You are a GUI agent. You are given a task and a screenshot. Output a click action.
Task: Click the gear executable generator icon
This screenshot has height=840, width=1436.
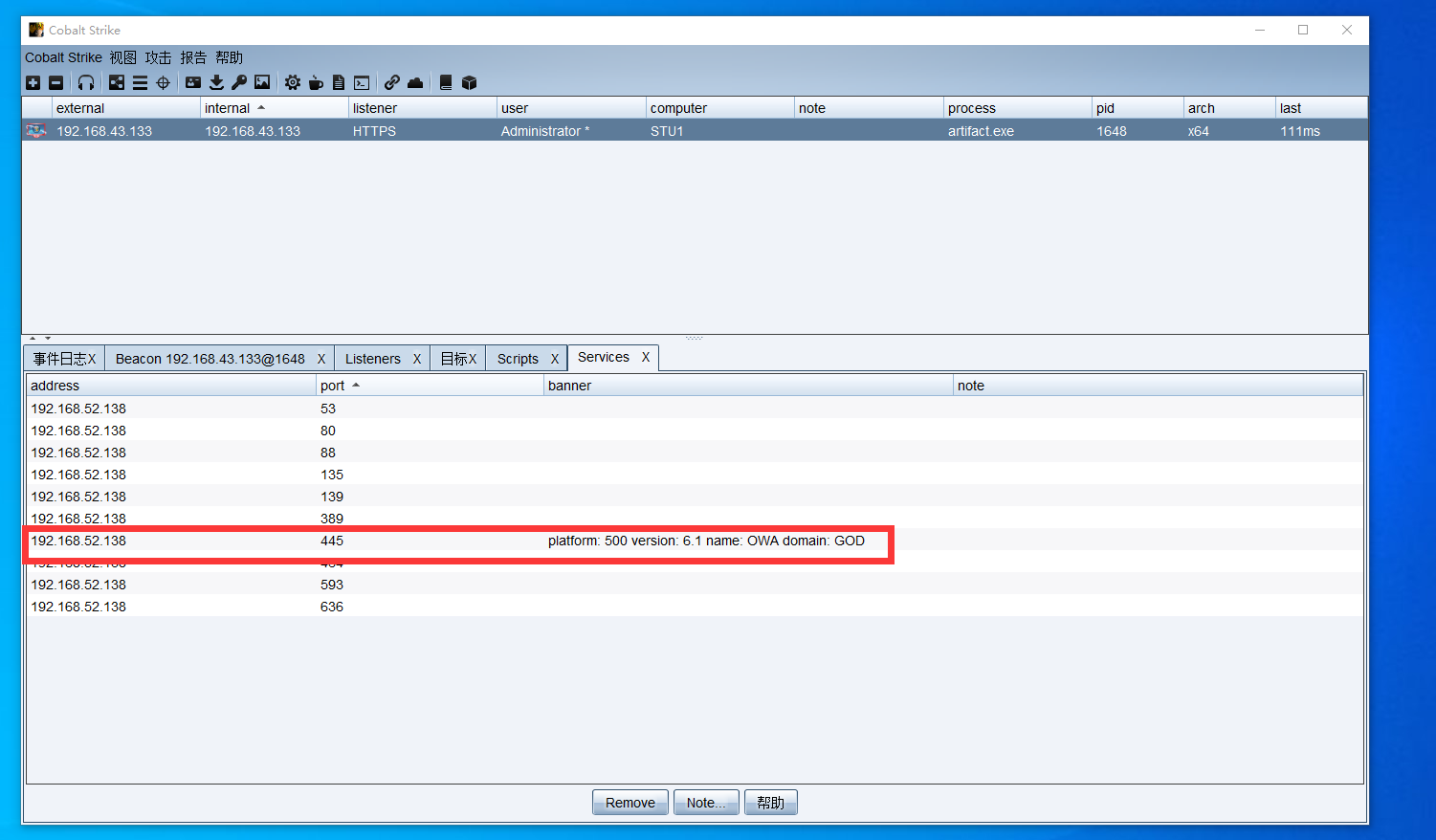293,82
